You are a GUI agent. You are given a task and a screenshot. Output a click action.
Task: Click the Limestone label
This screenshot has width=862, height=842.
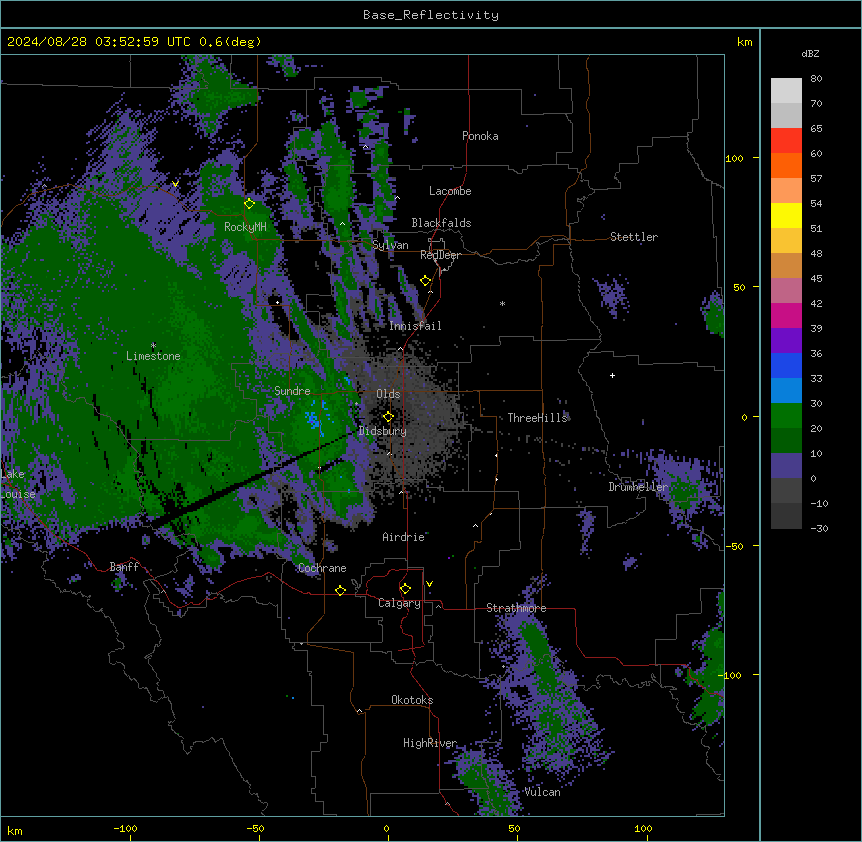153,356
